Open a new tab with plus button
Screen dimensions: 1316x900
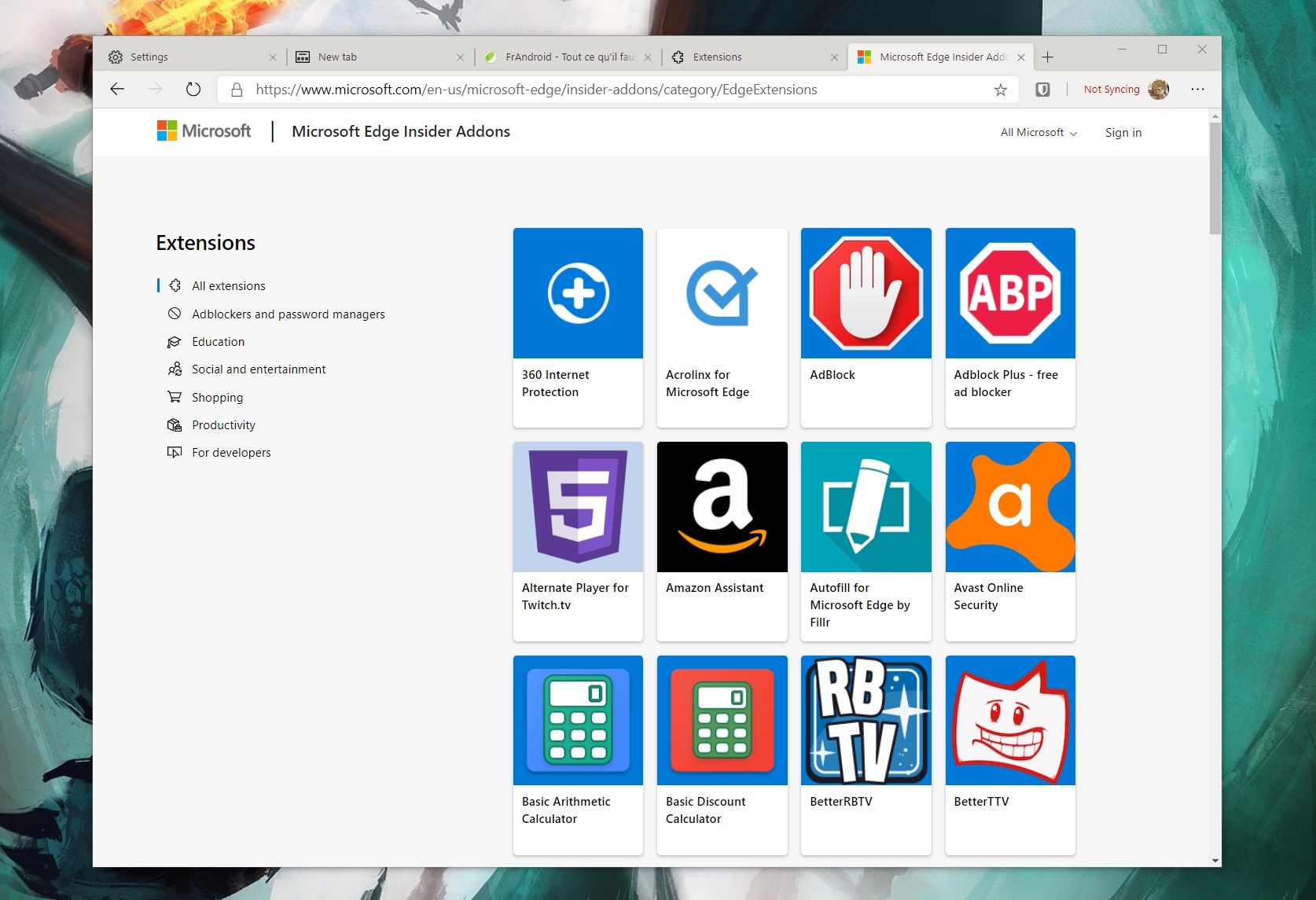[x=1047, y=57]
